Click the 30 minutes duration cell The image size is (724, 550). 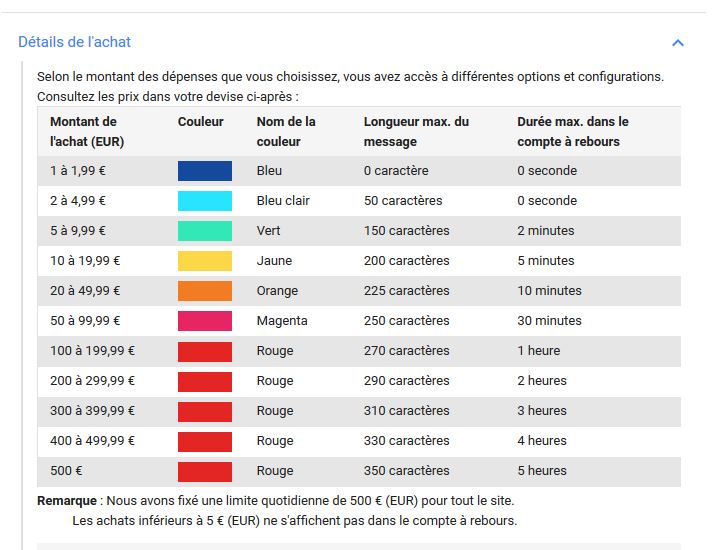(x=549, y=320)
